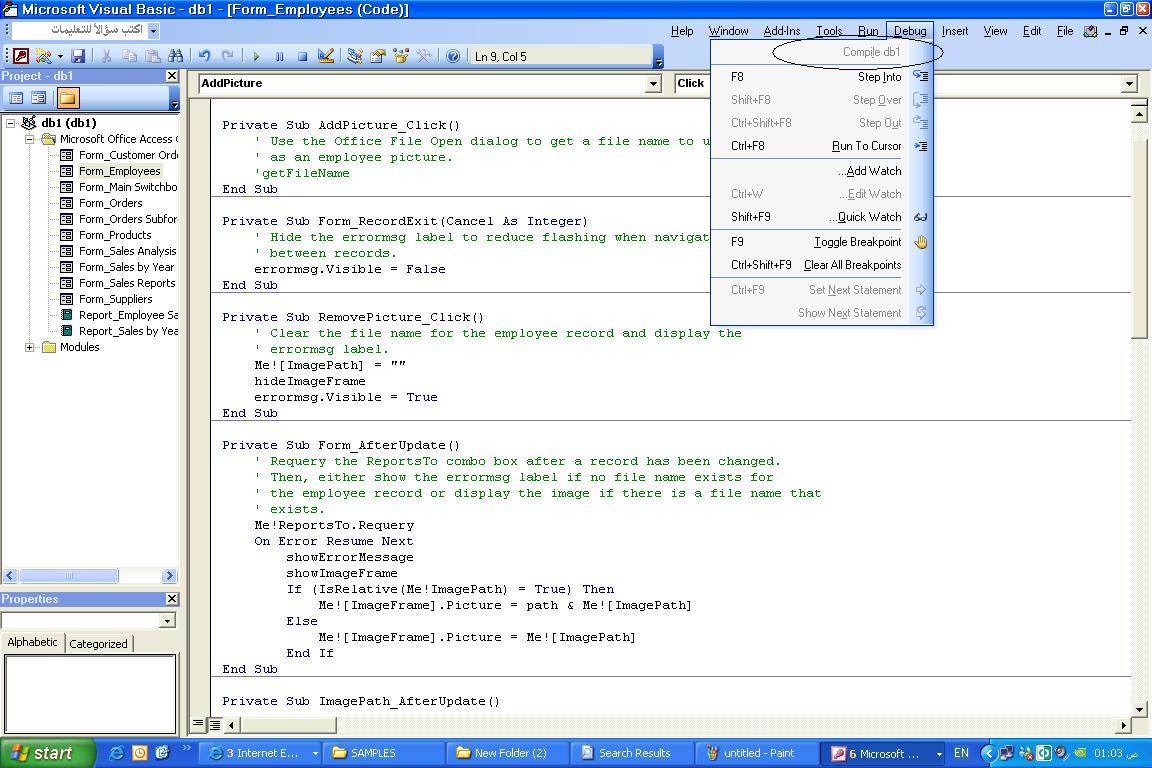
Task: Open the procedure dropdown at right
Action: (x=1130, y=84)
